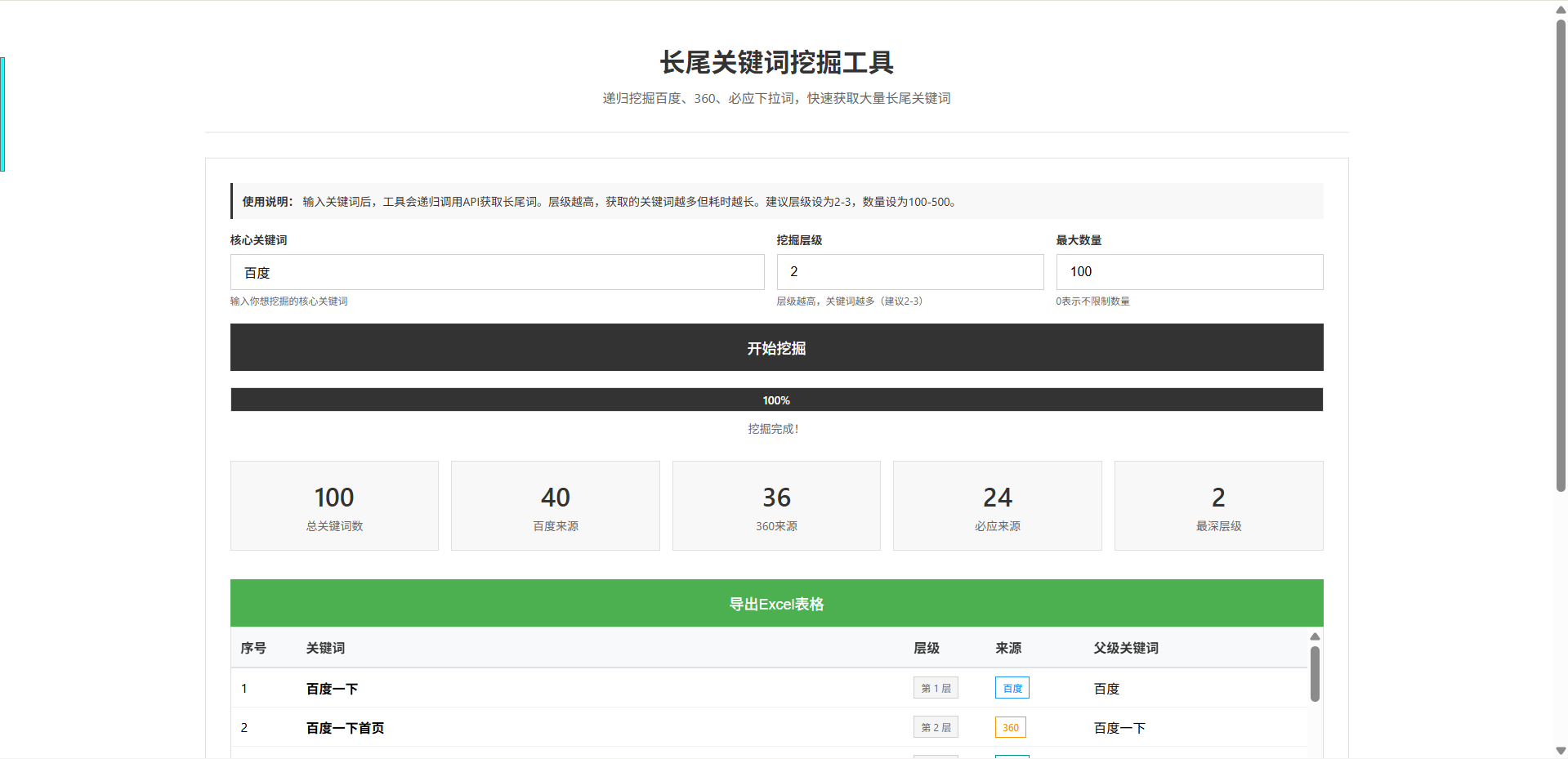Click the 第 1 层 level tag on 百度一下
Screen dimensions: 1568x759
[935, 687]
